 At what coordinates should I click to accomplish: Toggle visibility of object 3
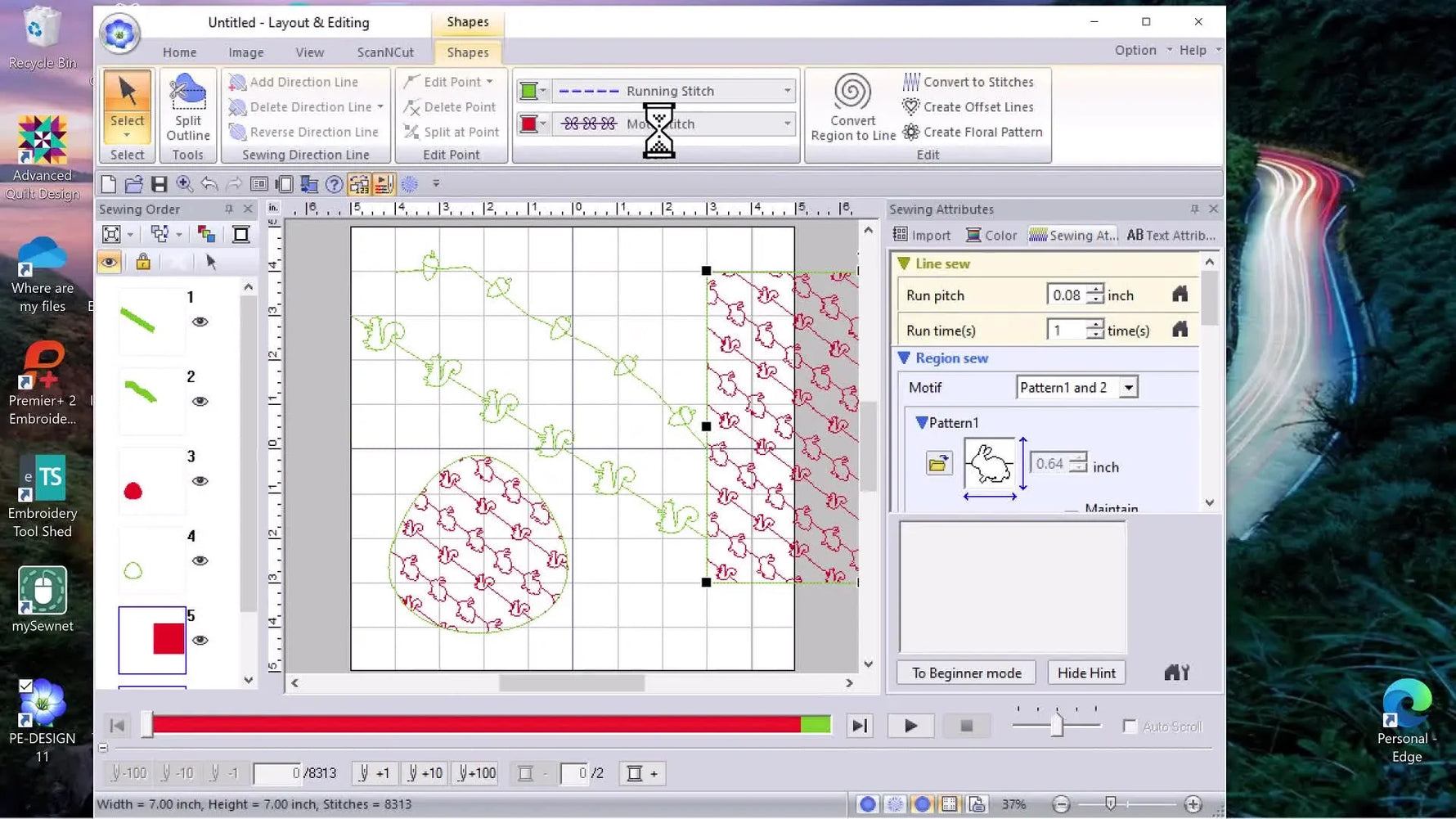point(200,481)
